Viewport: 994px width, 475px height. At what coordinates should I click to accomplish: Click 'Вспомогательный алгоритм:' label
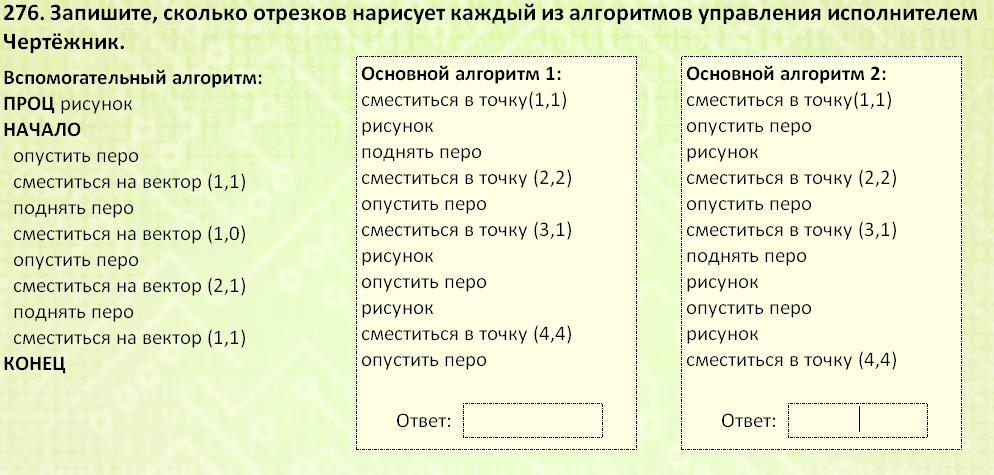(132, 79)
